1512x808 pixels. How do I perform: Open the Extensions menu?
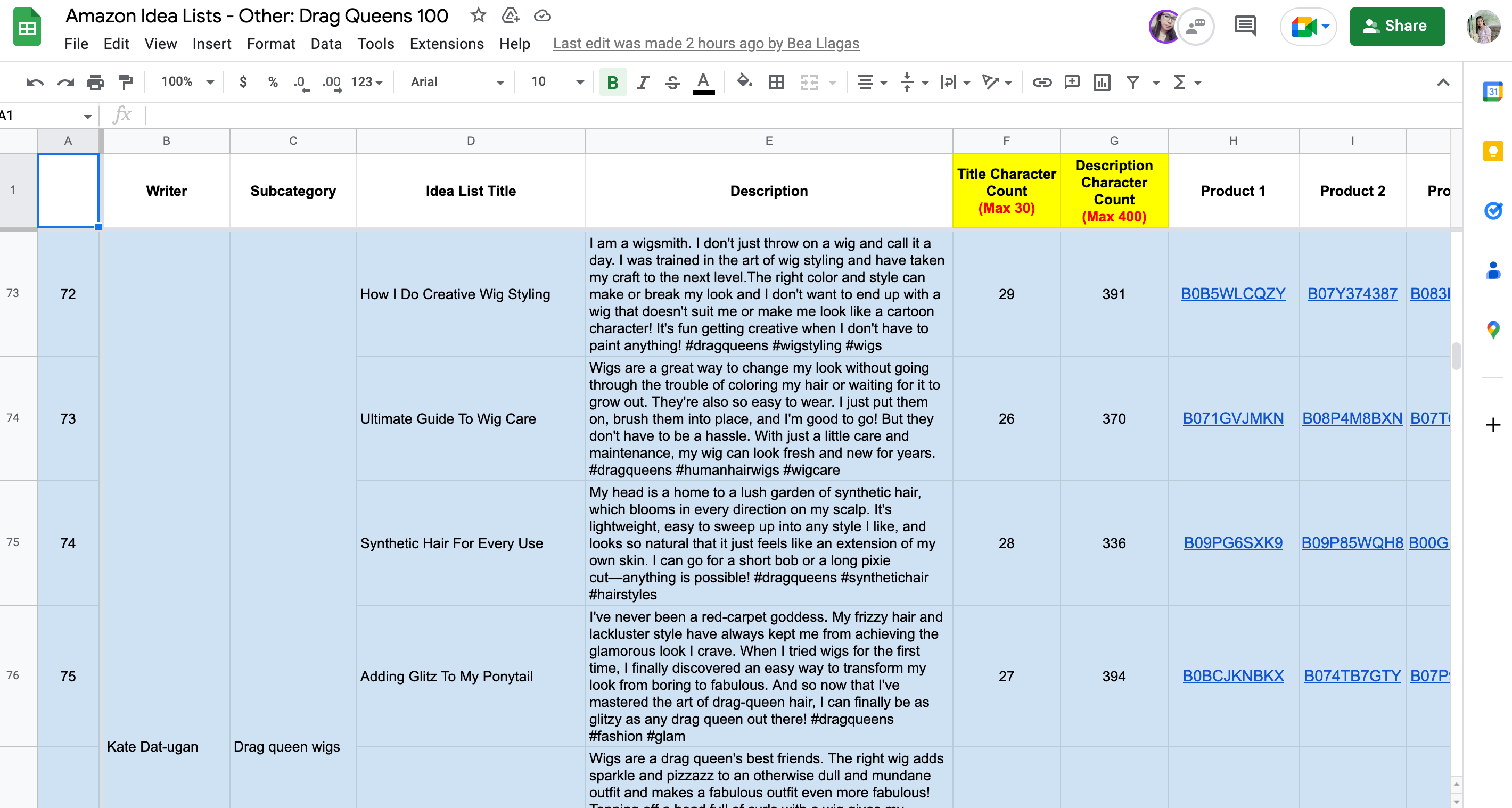[x=447, y=44]
